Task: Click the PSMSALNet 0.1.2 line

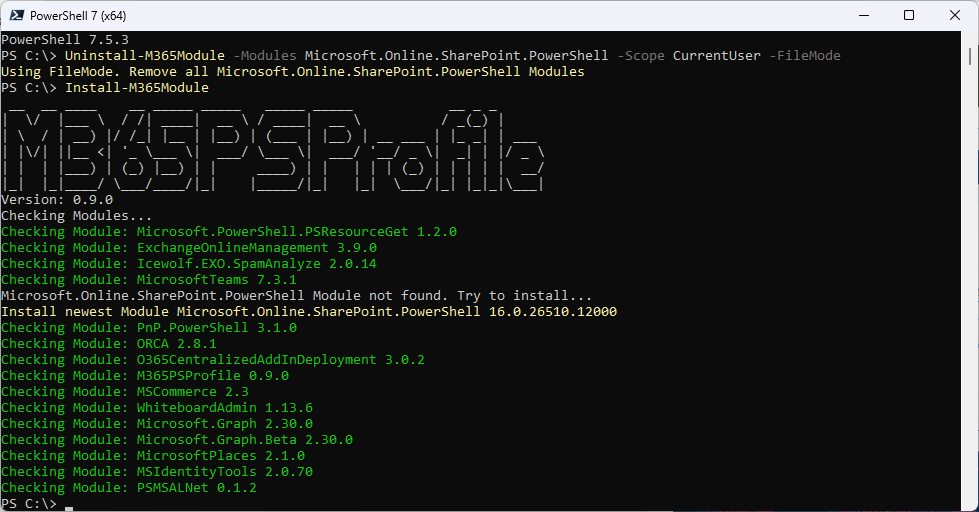Action: coord(129,488)
